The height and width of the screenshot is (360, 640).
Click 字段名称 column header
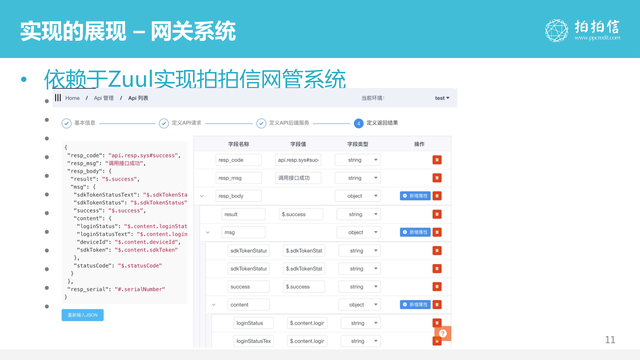238,144
